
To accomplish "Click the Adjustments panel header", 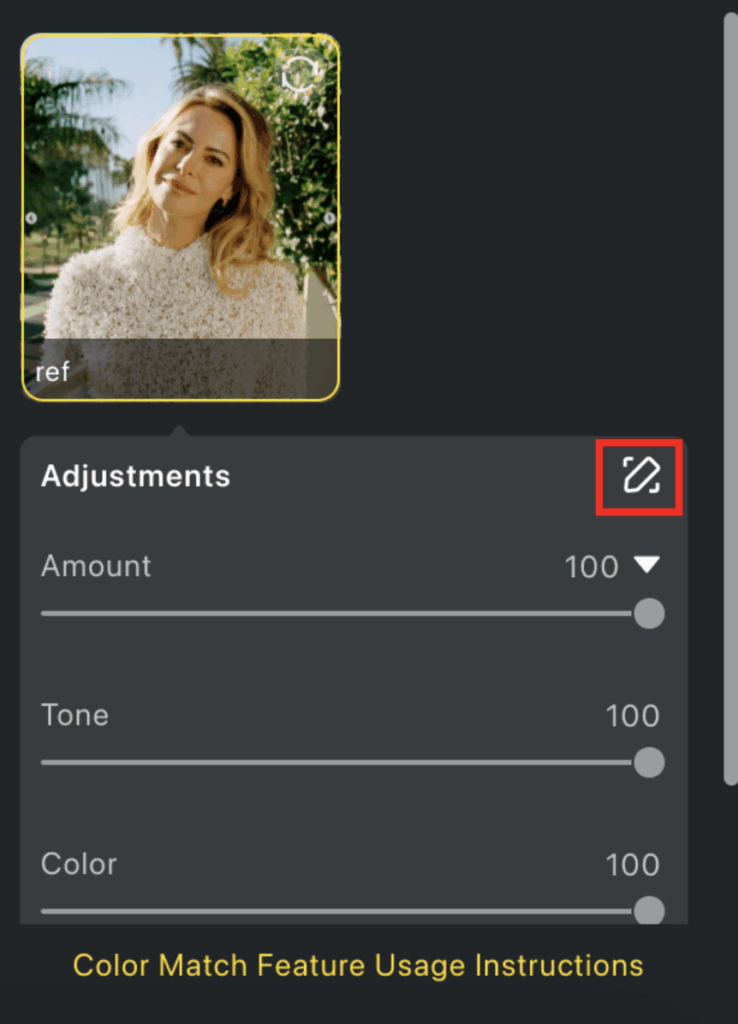I will 135,477.
